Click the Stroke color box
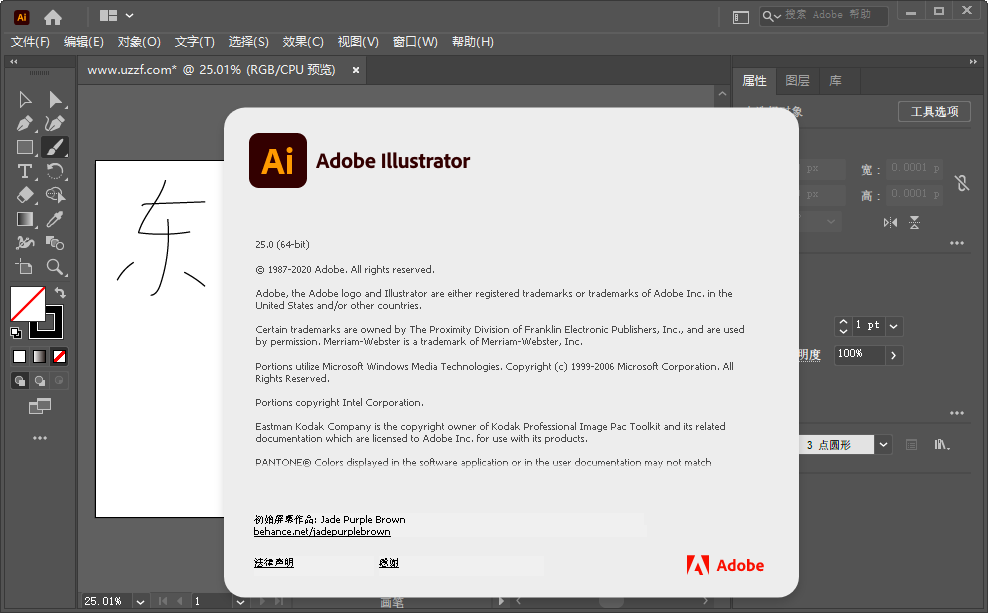The width and height of the screenshot is (988, 613). 54,329
